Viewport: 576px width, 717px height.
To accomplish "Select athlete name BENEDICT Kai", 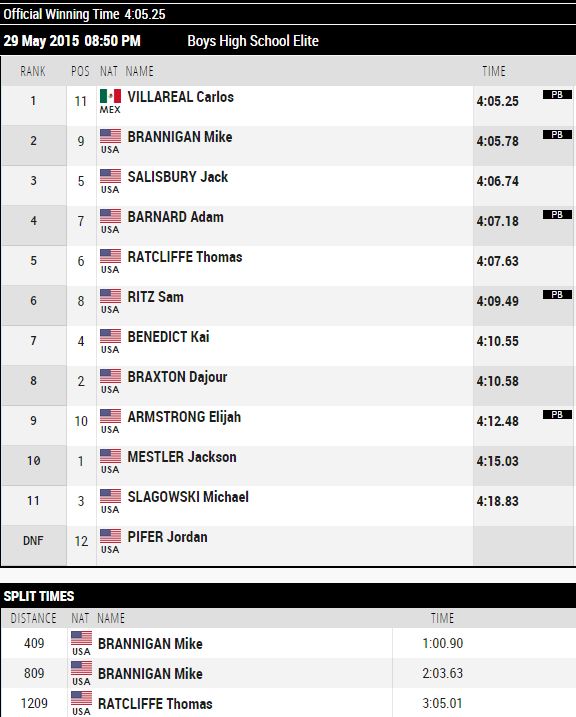I will [x=168, y=337].
